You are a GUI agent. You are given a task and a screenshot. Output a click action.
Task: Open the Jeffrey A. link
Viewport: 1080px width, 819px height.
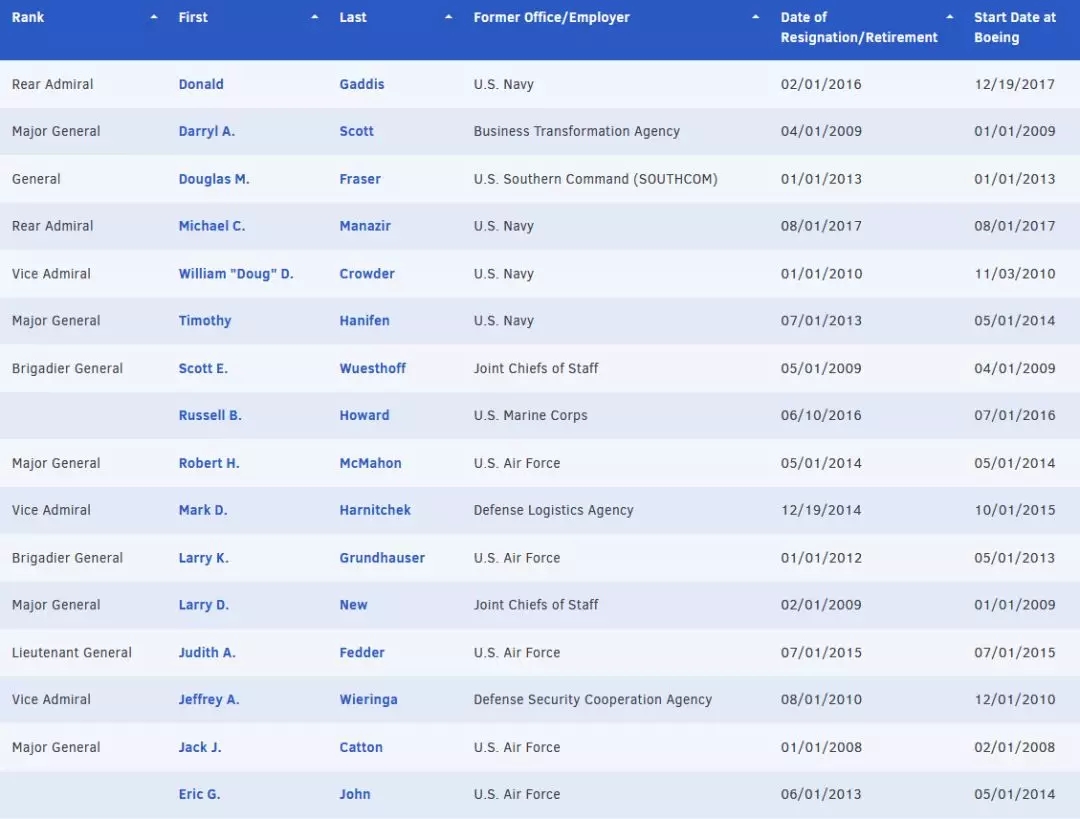(209, 700)
